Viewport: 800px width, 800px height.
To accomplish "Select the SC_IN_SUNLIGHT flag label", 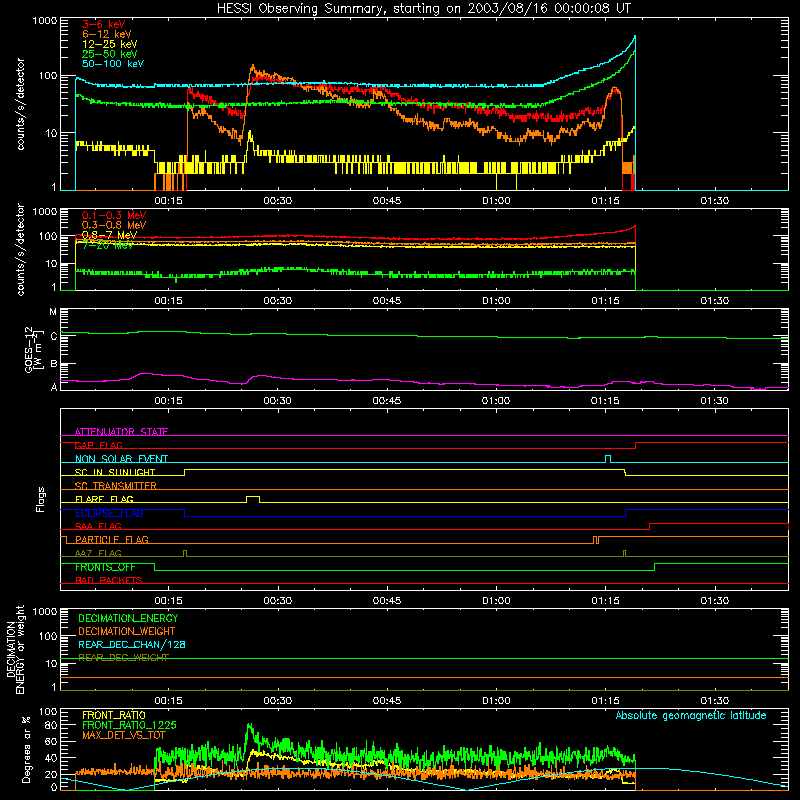I will coord(115,472).
